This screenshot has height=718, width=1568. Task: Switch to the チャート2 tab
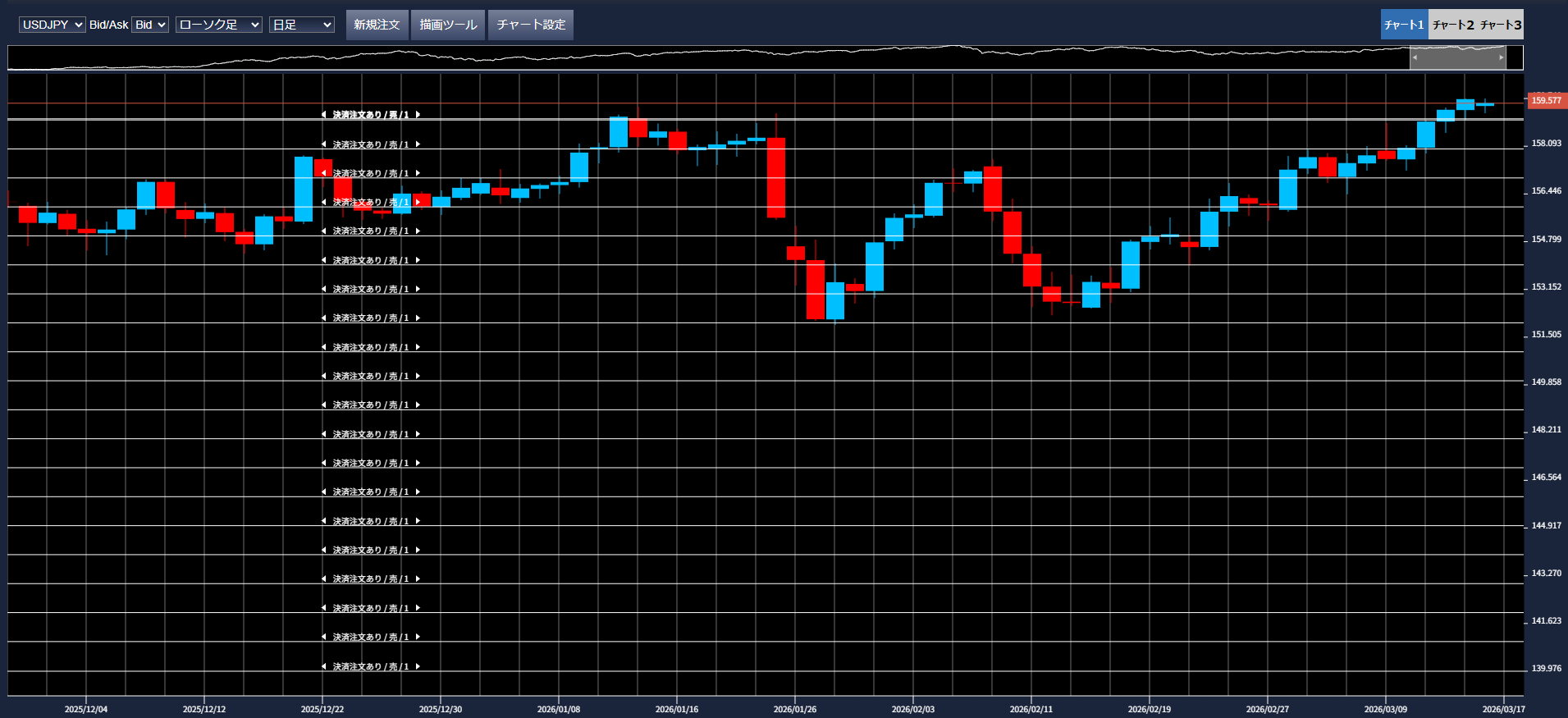pos(1453,25)
